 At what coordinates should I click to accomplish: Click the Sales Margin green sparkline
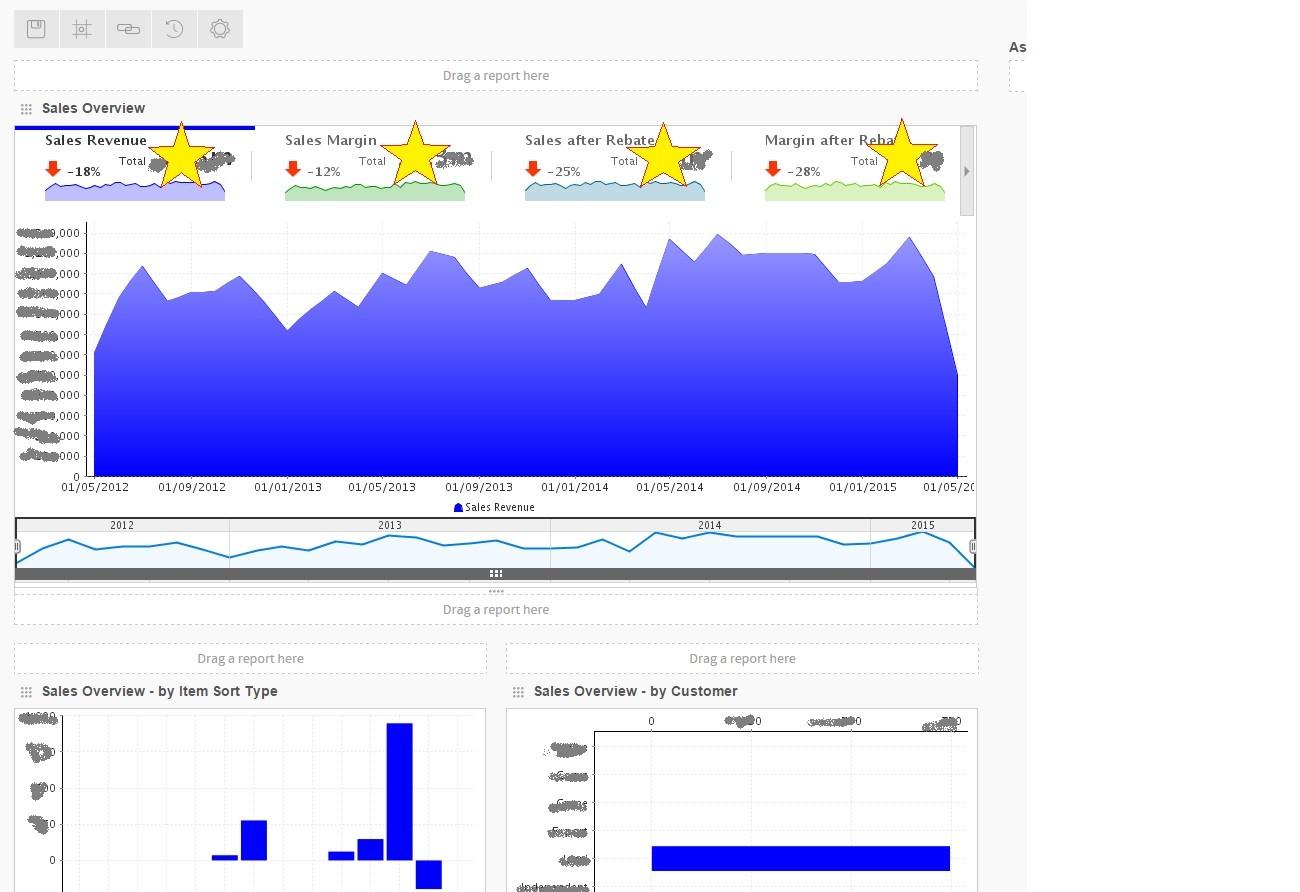375,191
